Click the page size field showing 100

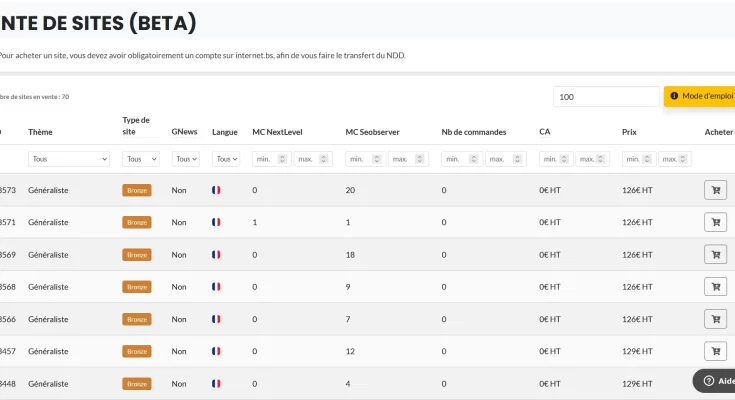pos(606,97)
